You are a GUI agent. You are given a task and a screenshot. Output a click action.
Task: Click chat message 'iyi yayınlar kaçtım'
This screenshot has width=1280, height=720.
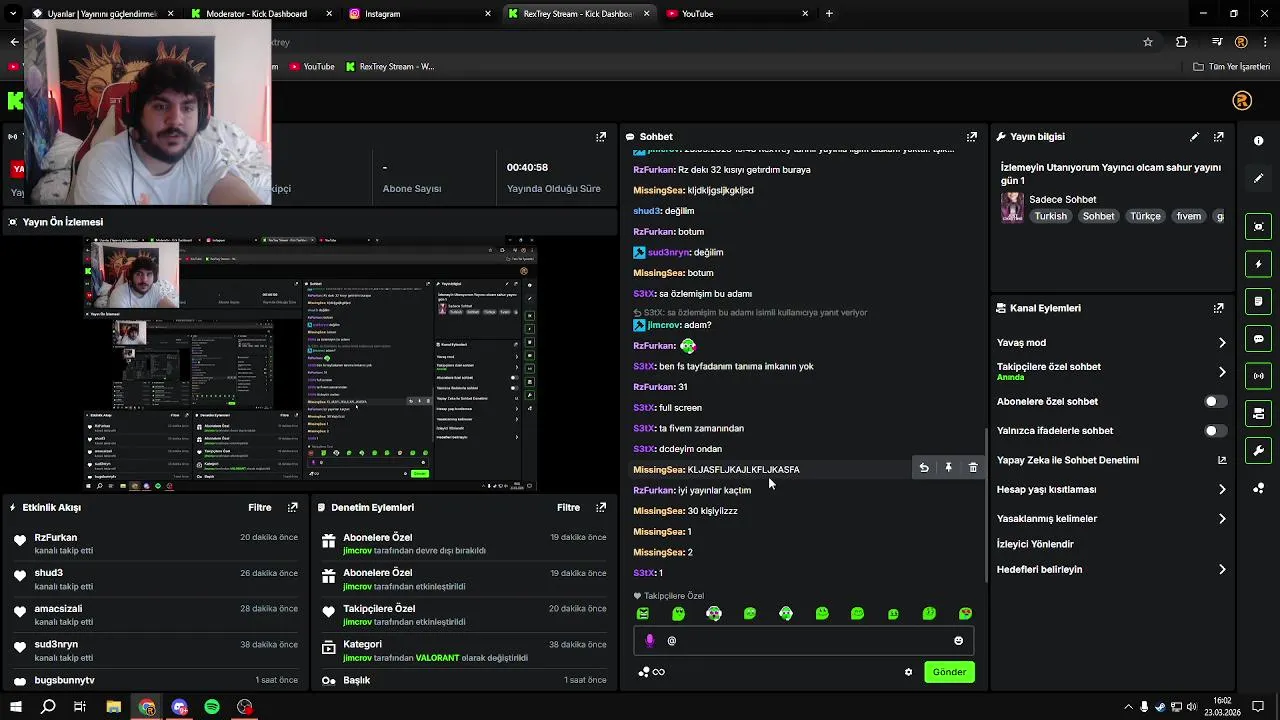714,491
